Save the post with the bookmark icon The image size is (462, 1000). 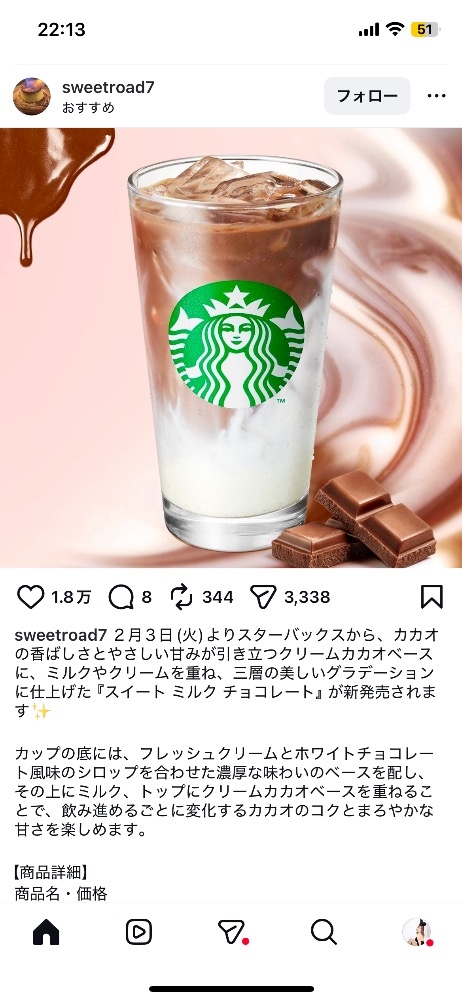point(432,597)
